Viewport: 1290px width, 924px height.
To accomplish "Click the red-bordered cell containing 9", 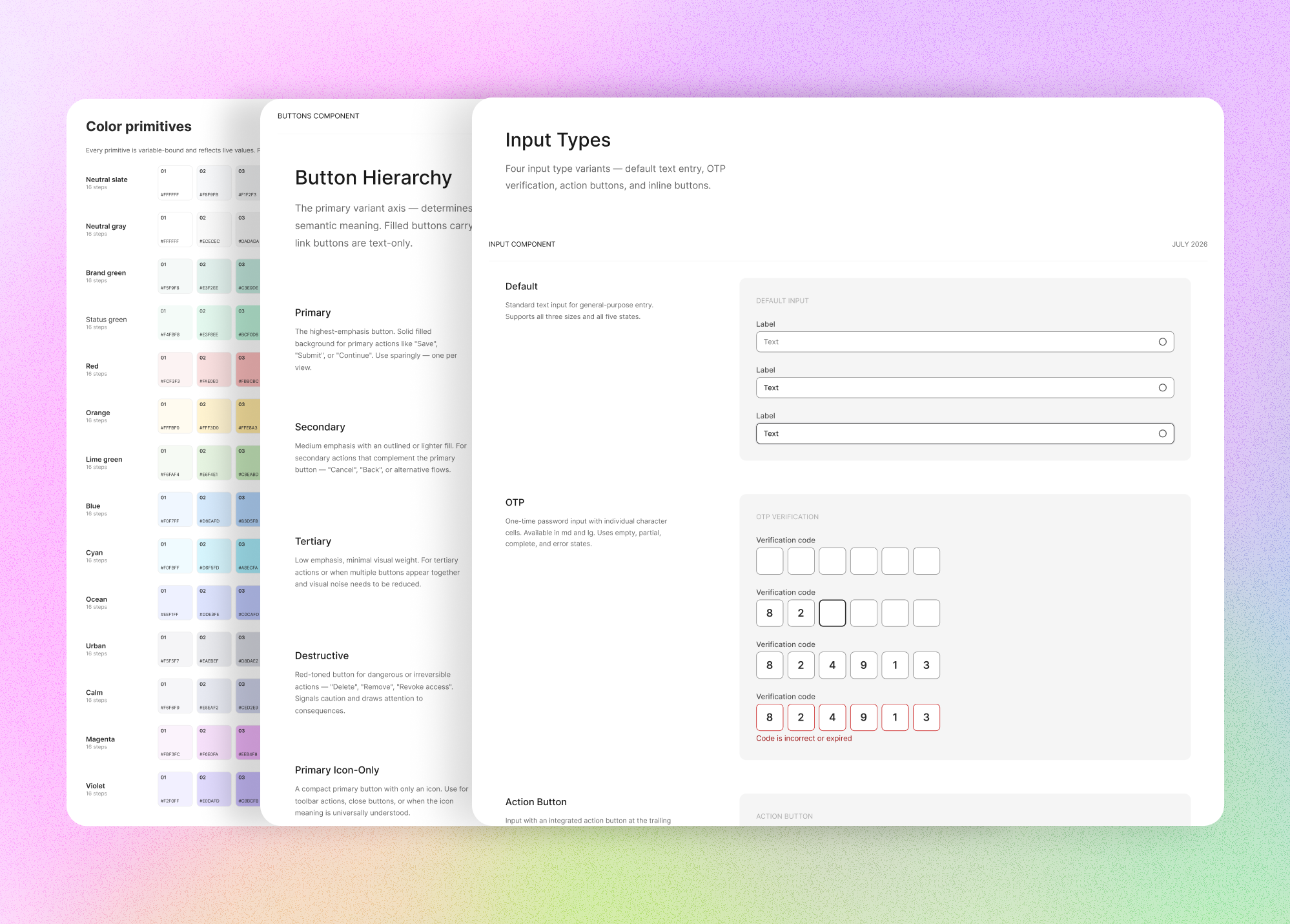I will click(x=863, y=717).
